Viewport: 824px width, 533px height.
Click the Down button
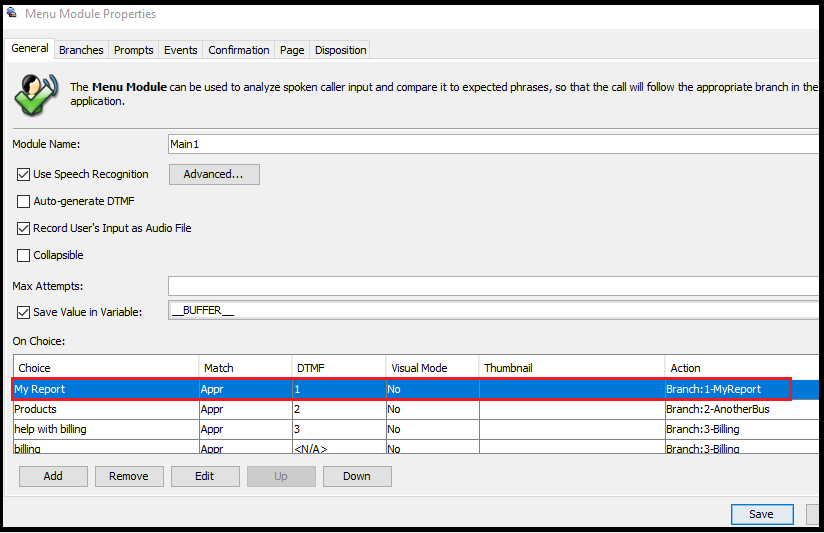357,476
